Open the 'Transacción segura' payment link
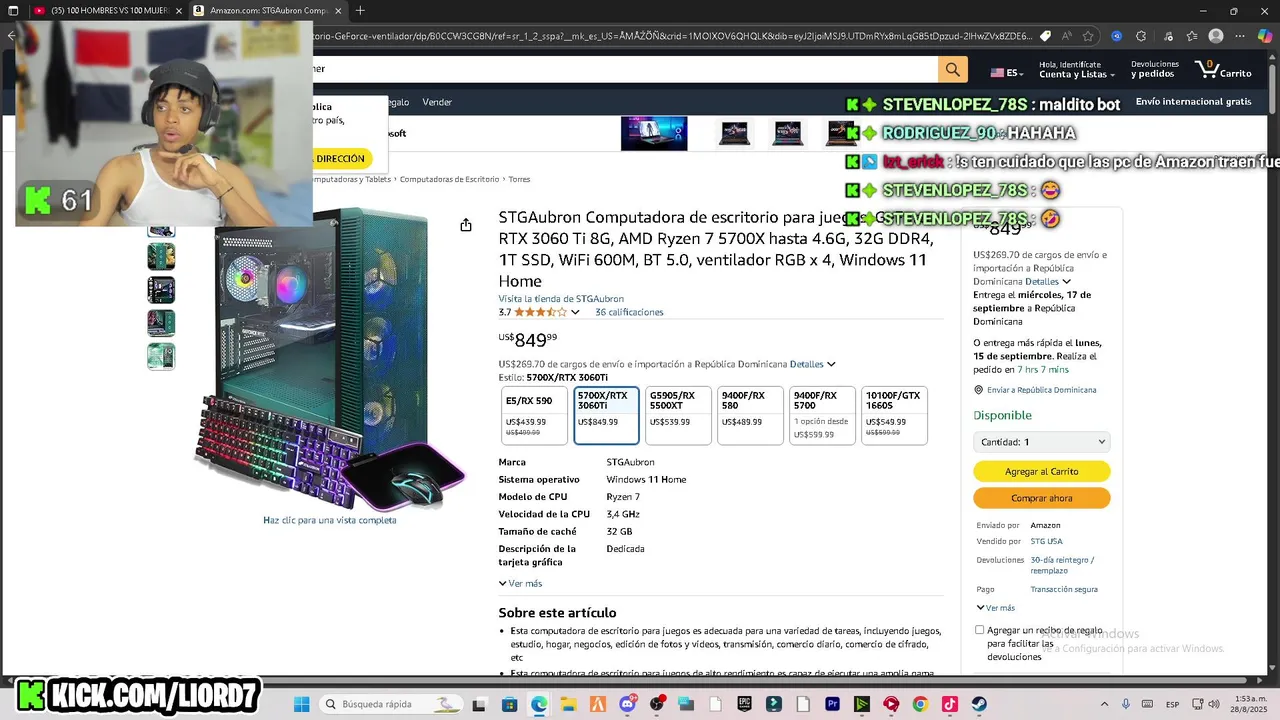 pos(1064,589)
